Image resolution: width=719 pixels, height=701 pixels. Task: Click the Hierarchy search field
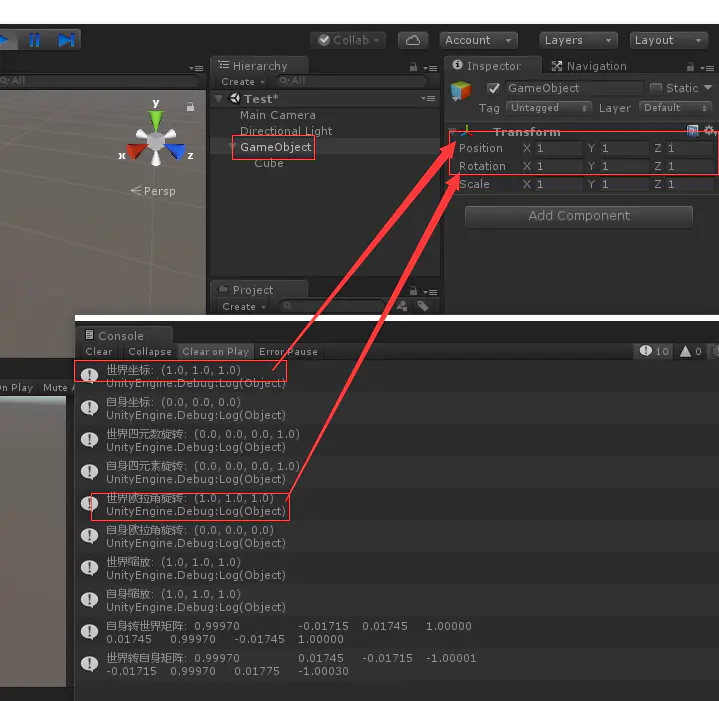(x=351, y=81)
